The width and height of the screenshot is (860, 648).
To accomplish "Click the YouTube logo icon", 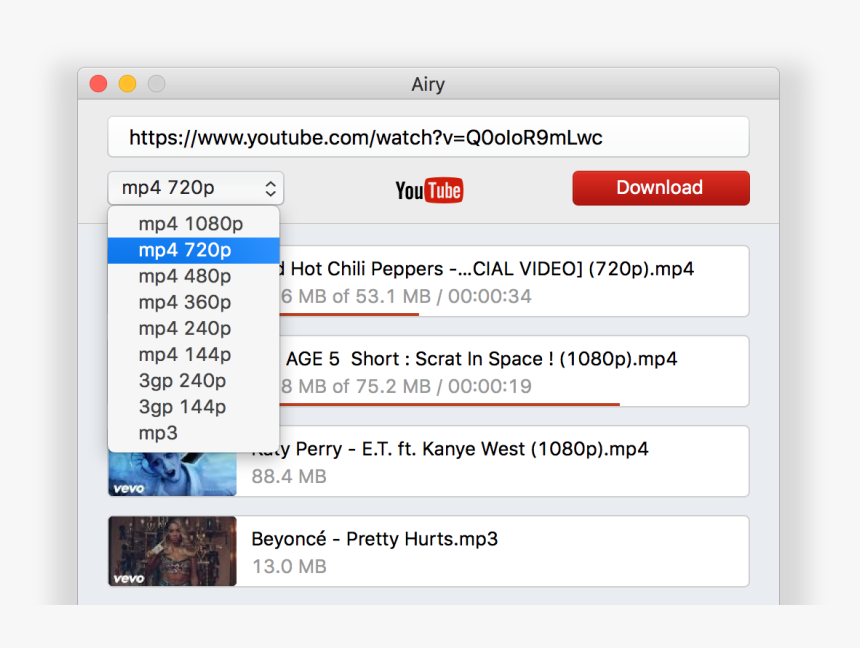I will click(429, 190).
